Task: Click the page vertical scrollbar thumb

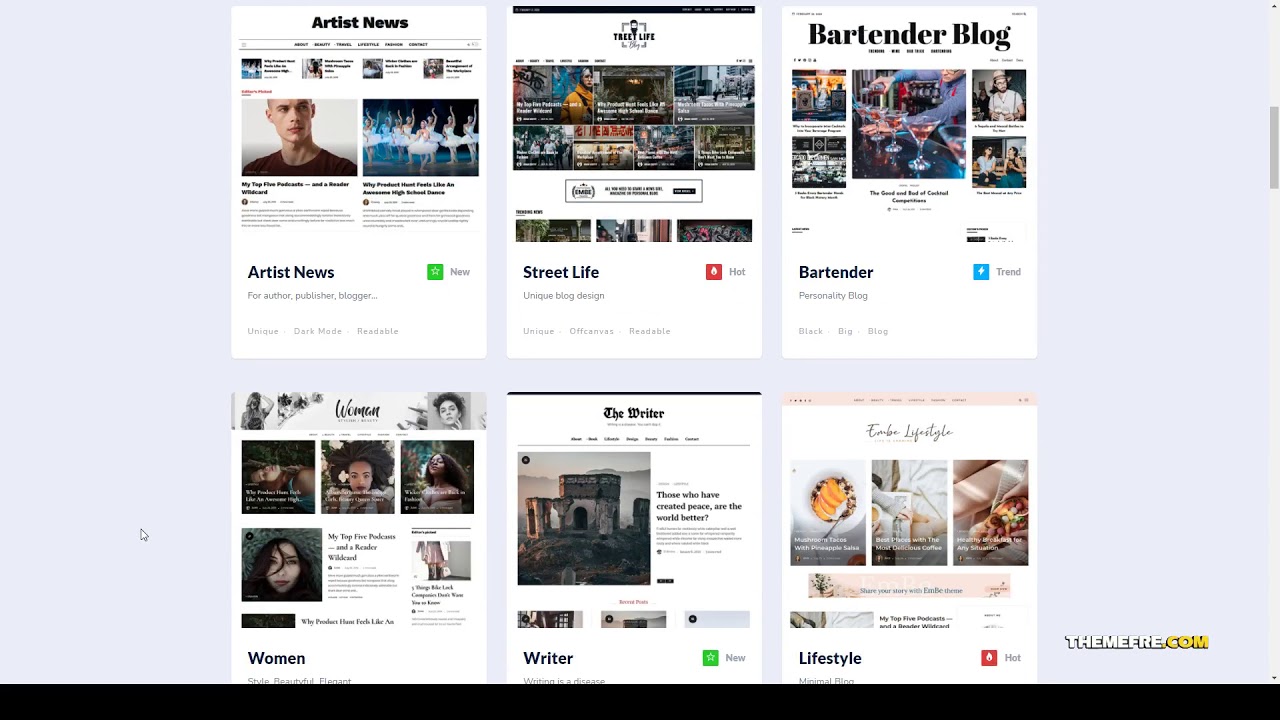Action: 1274,146
